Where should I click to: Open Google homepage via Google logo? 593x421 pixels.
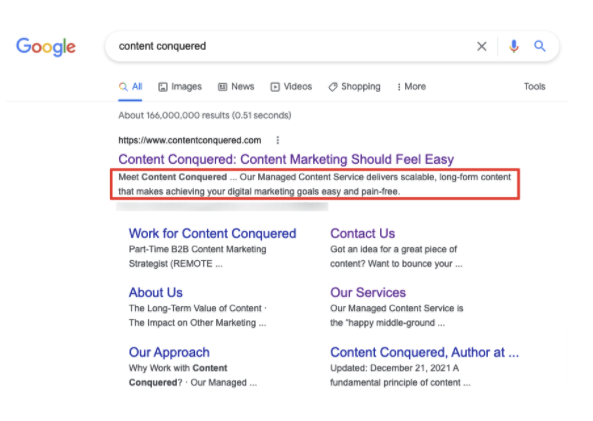[46, 47]
